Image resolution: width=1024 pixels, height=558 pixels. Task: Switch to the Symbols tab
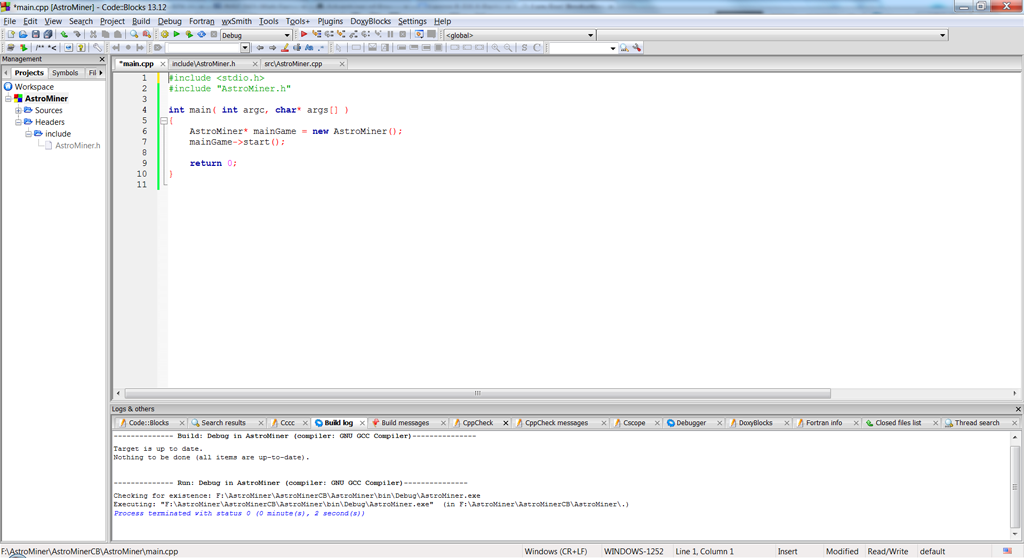65,73
